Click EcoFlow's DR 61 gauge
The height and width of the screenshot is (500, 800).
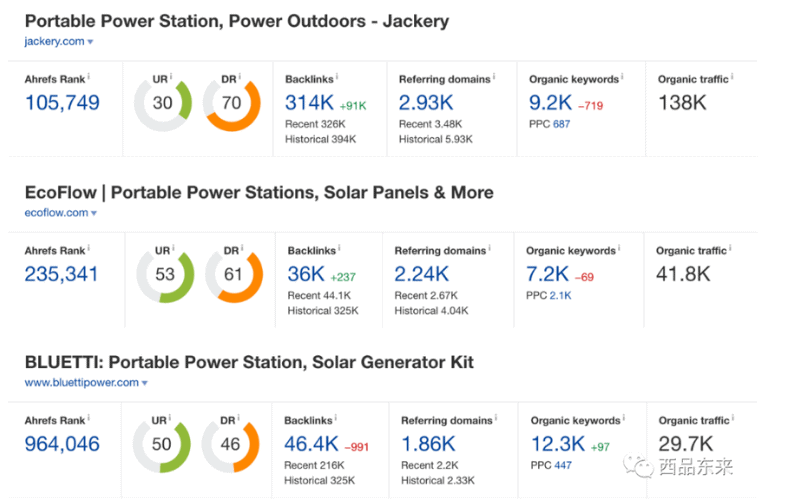click(x=234, y=274)
